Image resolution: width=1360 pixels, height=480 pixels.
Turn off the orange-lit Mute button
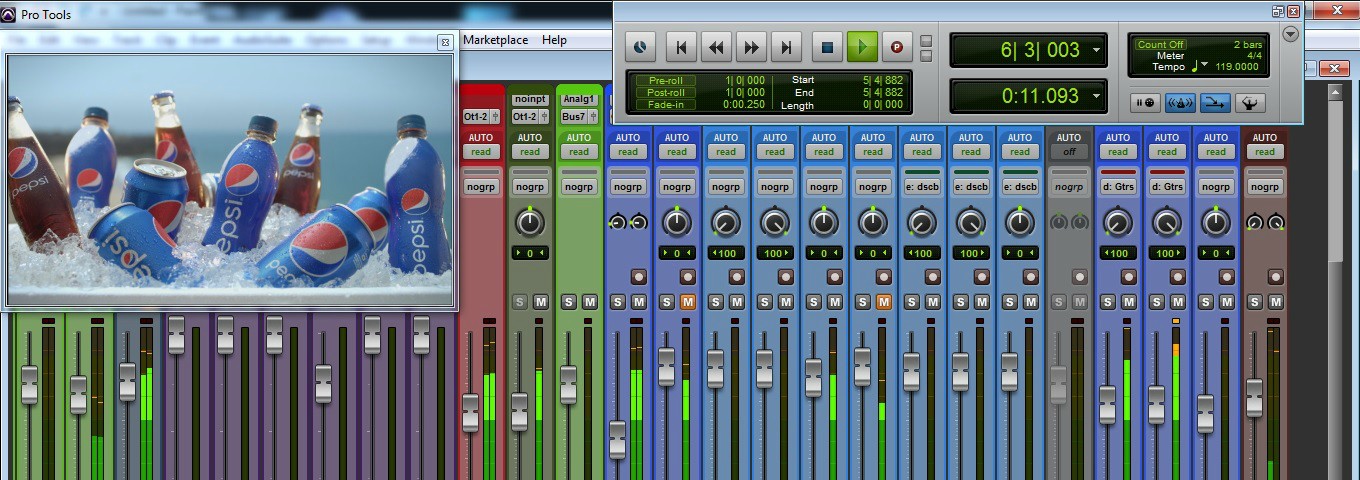[x=688, y=302]
